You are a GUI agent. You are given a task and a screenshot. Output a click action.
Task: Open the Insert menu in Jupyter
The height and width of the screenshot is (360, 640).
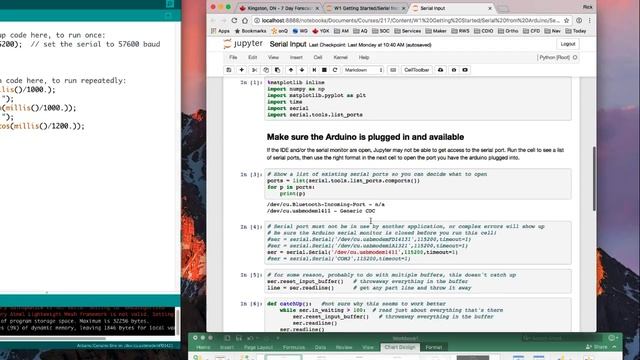[x=296, y=58]
